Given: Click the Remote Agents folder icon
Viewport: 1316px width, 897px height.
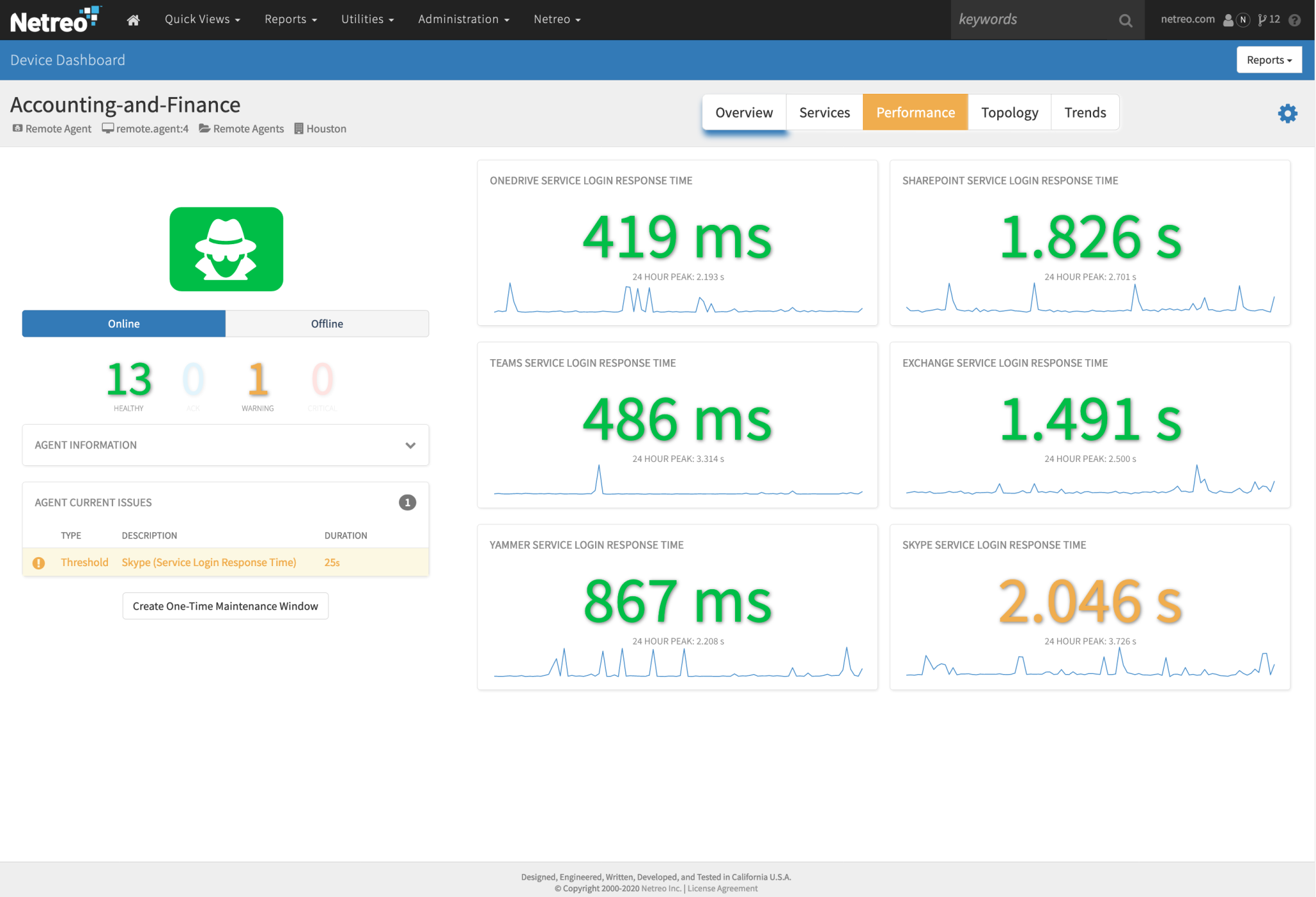Looking at the screenshot, I should pos(204,128).
